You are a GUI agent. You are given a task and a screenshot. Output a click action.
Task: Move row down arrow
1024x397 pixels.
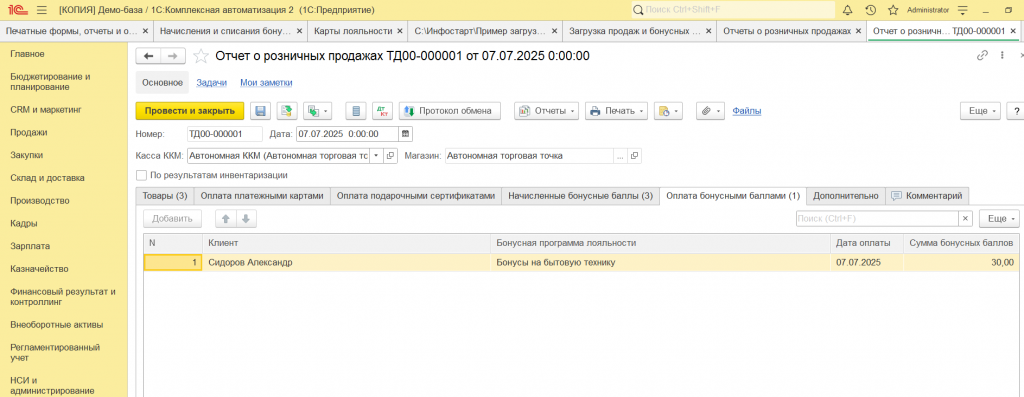tap(247, 219)
